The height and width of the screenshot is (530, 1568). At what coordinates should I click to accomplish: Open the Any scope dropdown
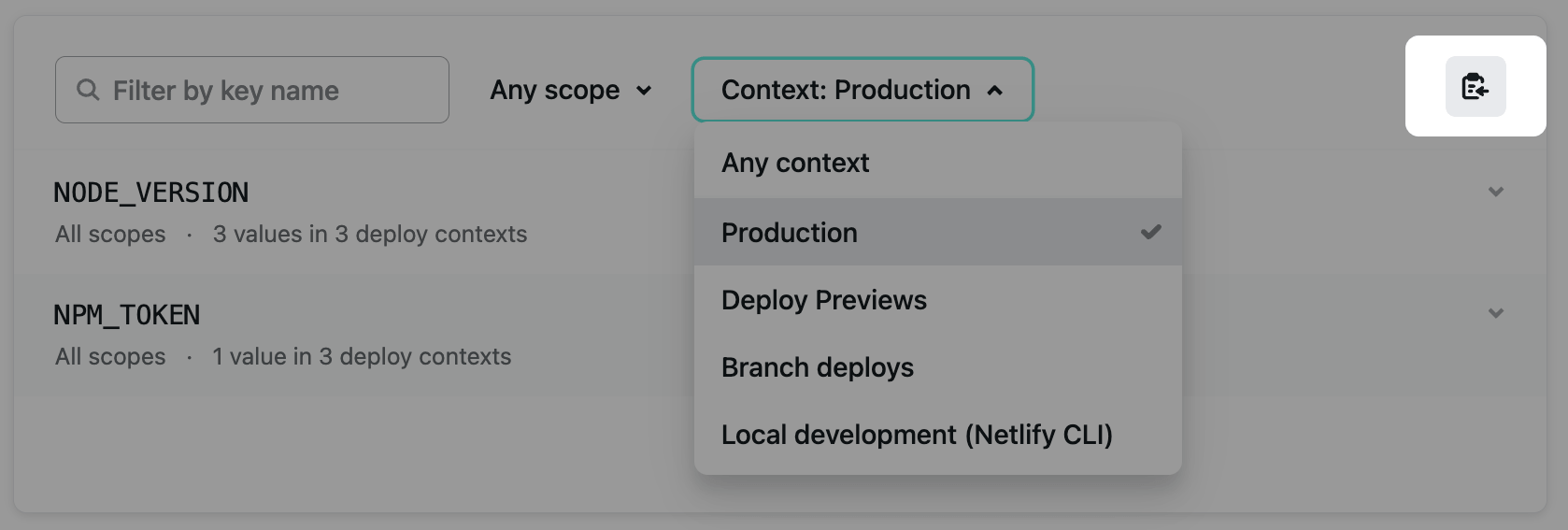coord(570,91)
